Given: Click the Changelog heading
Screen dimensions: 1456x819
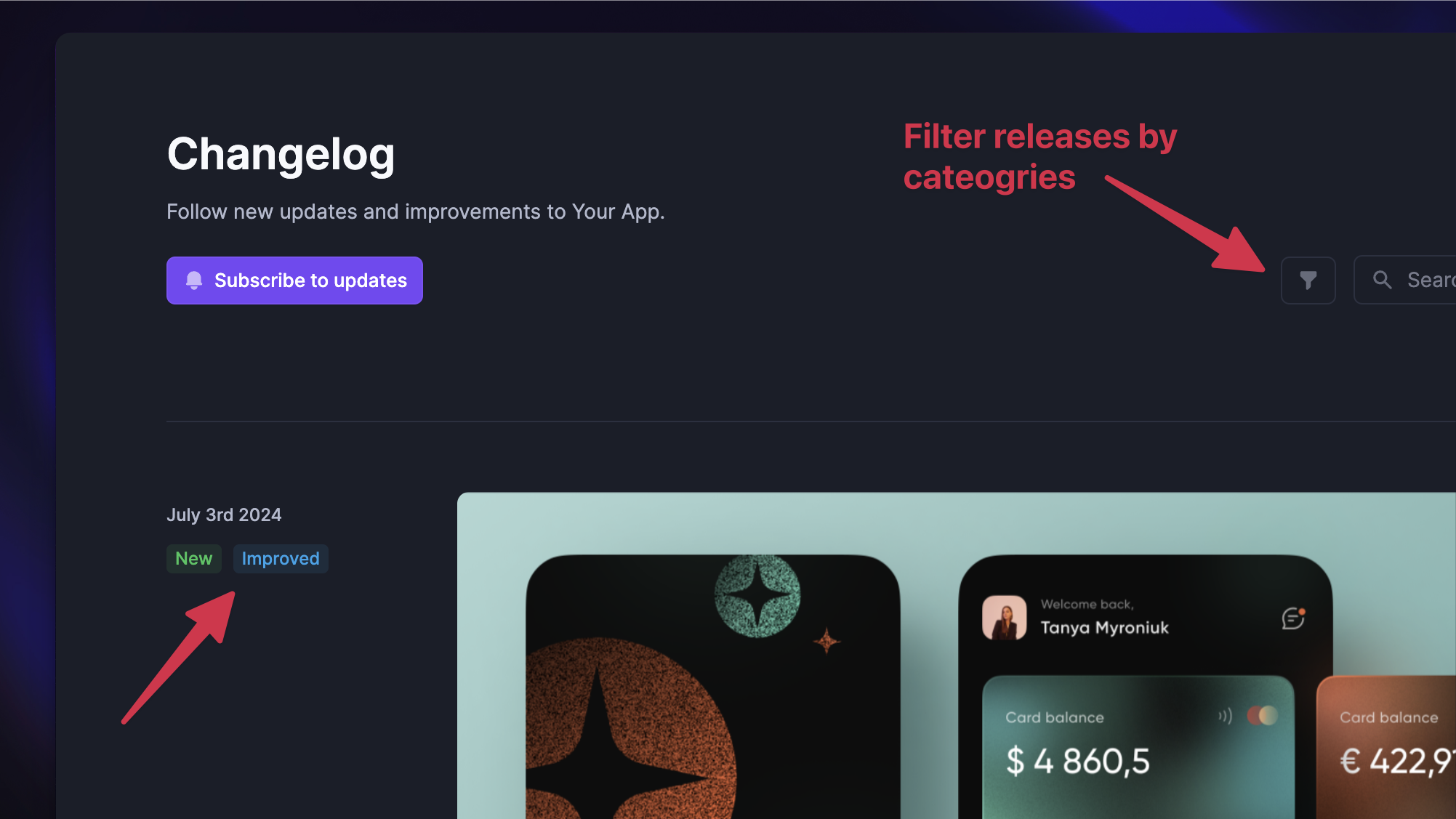Looking at the screenshot, I should (x=281, y=154).
